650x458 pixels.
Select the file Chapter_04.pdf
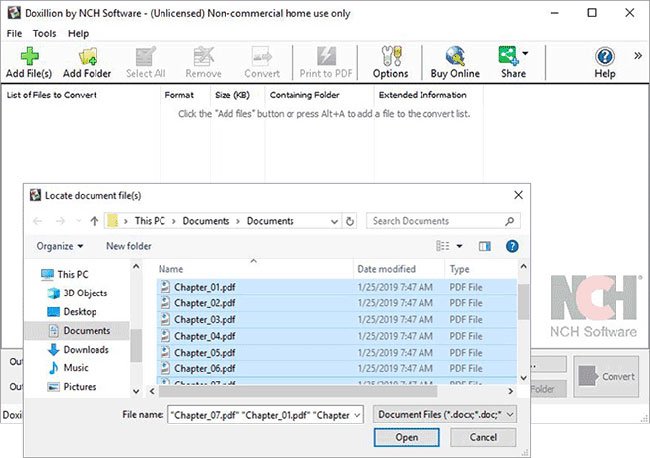coord(337,336)
